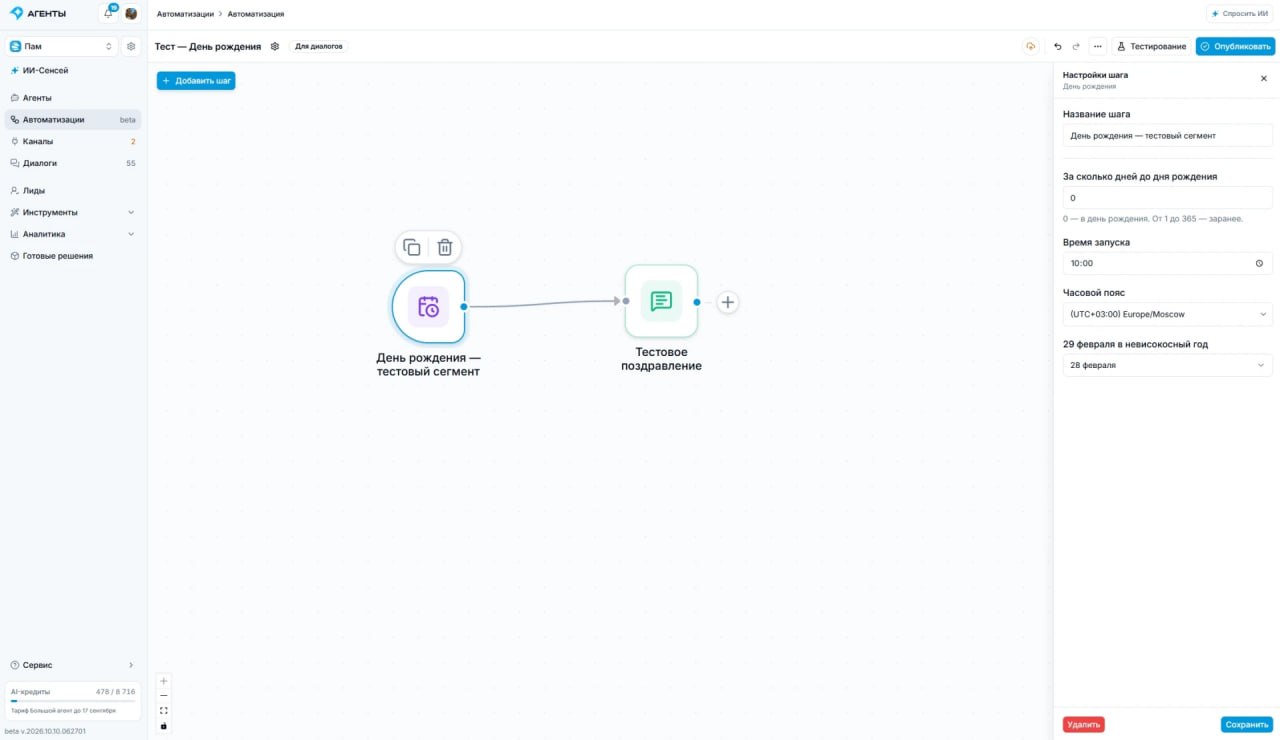
Task: Click the AI-кредиты progress bar
Action: pyautogui.click(x=72, y=701)
